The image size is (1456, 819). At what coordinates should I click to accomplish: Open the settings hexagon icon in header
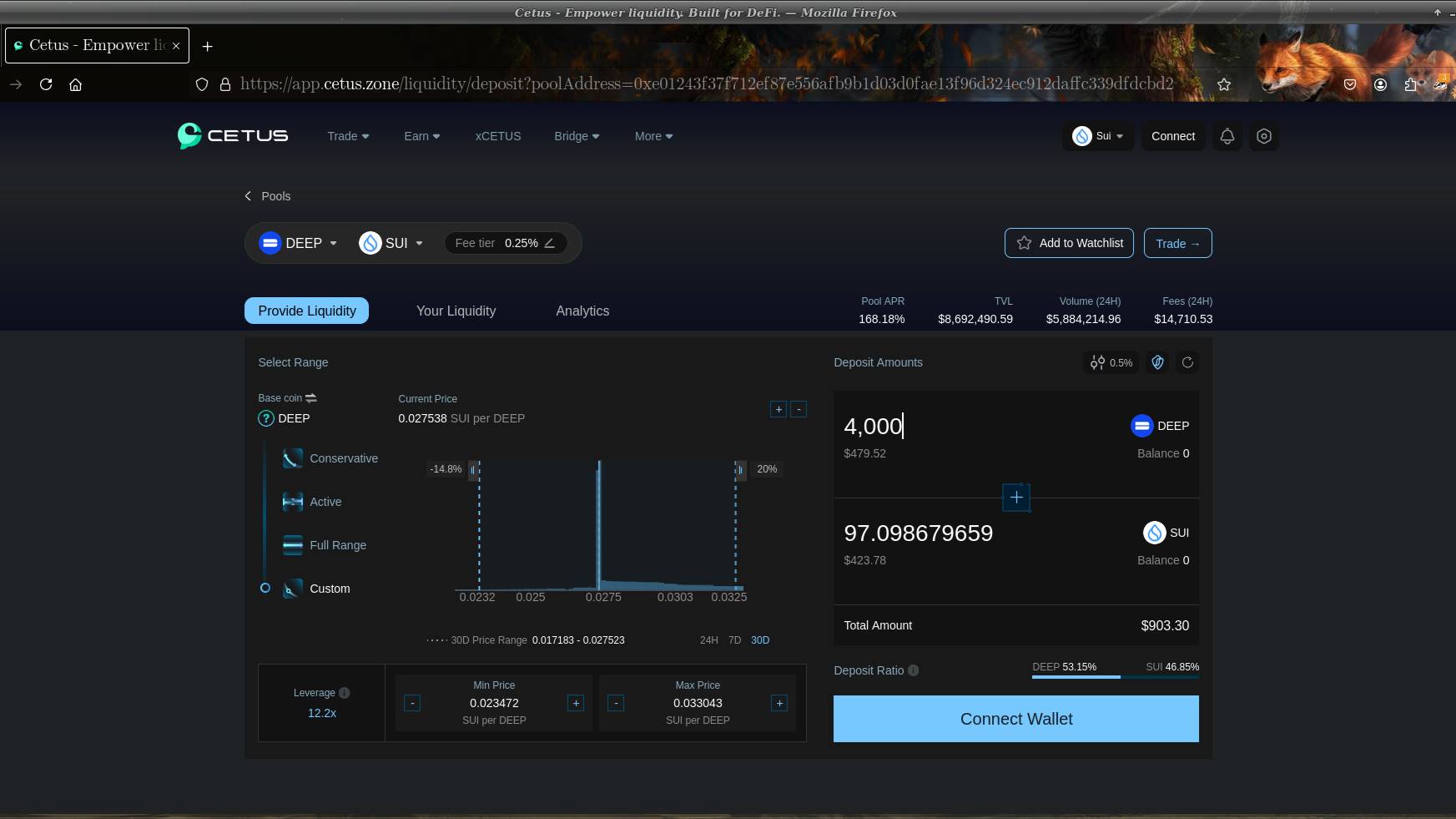pyautogui.click(x=1264, y=136)
